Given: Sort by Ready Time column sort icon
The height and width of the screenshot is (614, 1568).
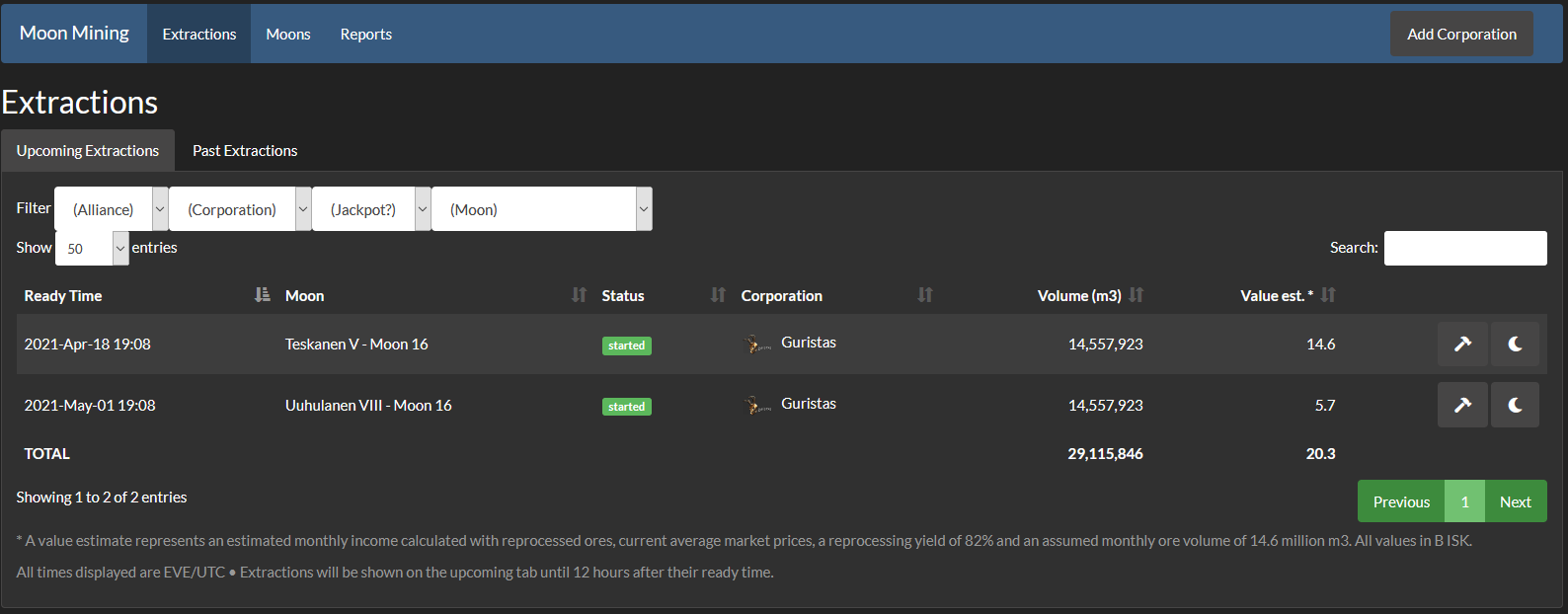Looking at the screenshot, I should click(262, 295).
